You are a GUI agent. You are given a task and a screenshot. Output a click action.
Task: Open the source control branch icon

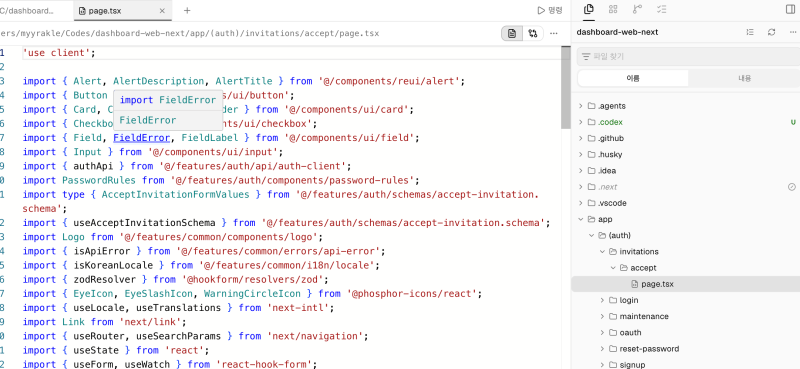tap(637, 9)
